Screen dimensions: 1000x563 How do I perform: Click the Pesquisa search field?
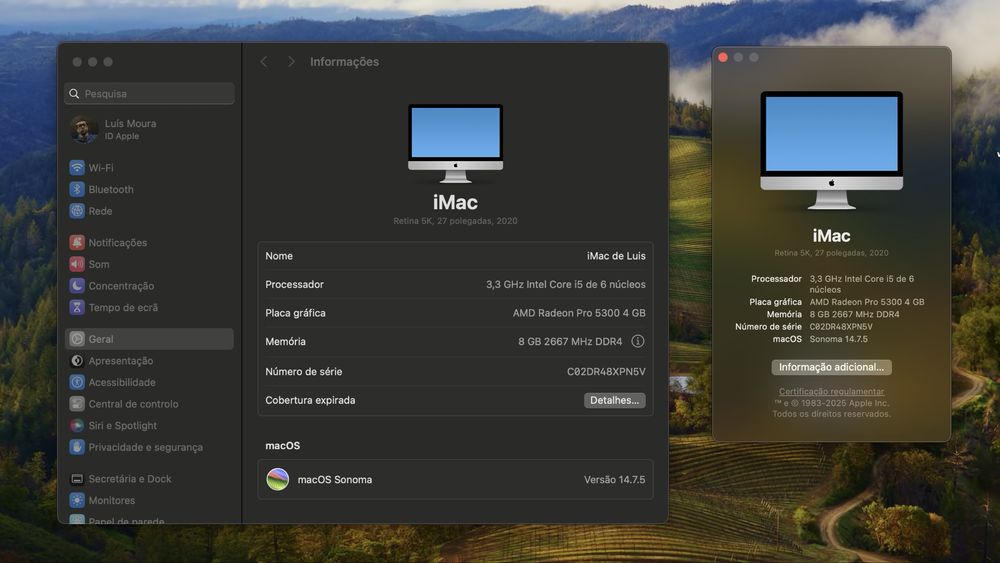pyautogui.click(x=149, y=94)
